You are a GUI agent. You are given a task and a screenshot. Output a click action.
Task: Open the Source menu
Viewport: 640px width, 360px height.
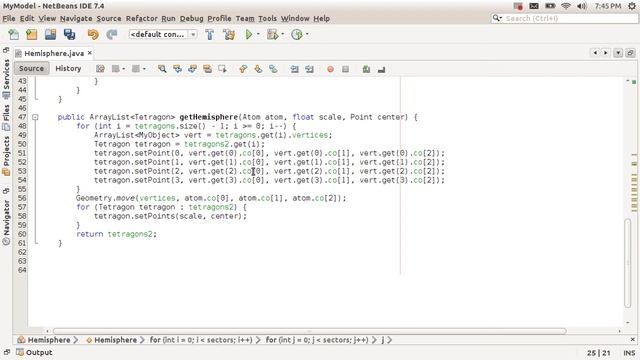coord(109,18)
